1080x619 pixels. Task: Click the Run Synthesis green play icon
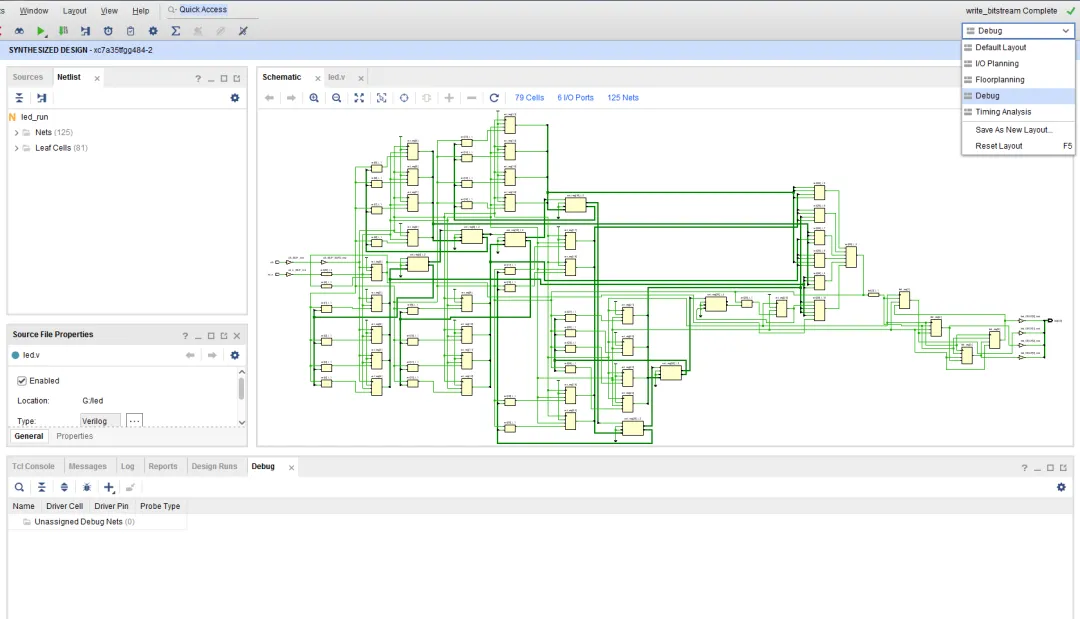coord(41,31)
